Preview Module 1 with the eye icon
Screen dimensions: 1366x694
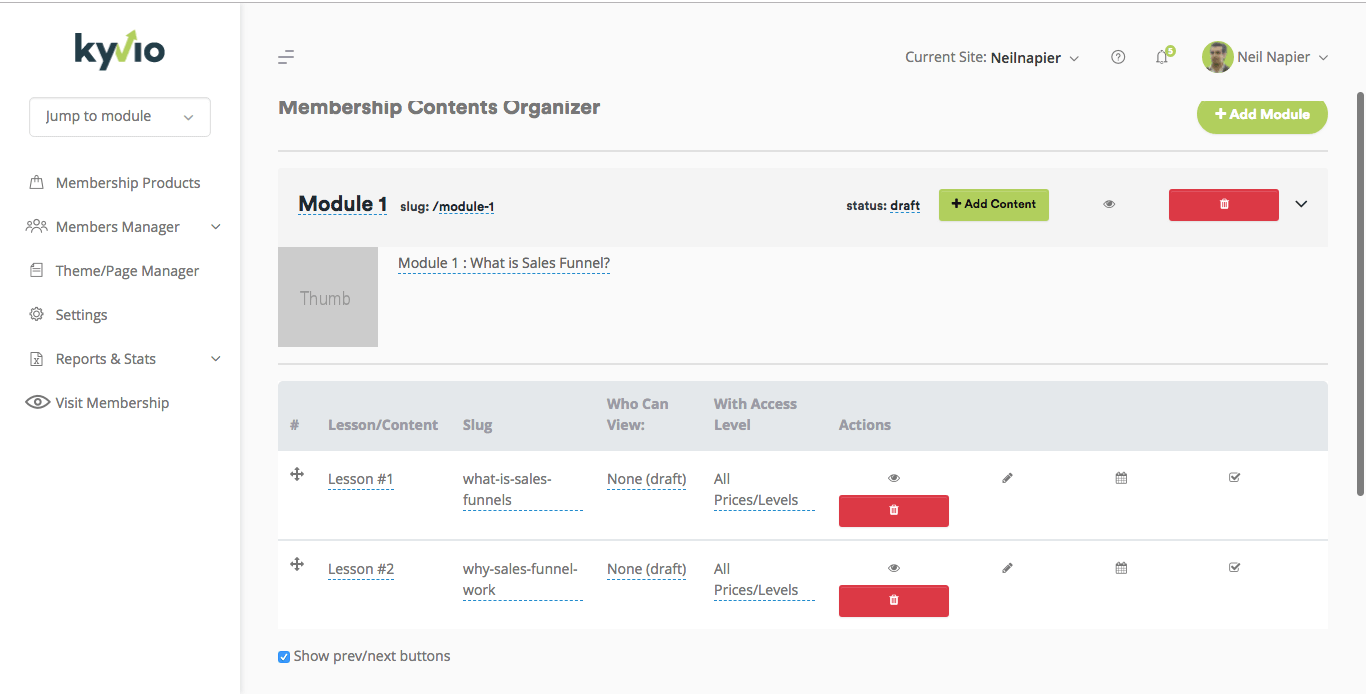coord(1109,204)
